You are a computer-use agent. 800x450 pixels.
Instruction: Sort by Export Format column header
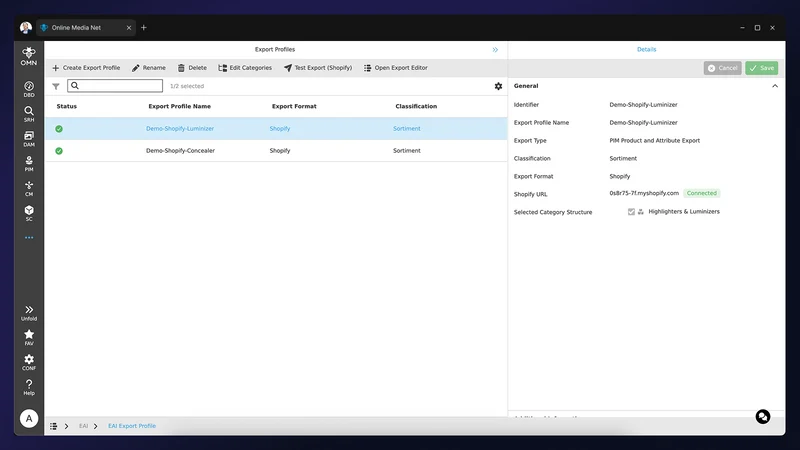click(x=294, y=106)
